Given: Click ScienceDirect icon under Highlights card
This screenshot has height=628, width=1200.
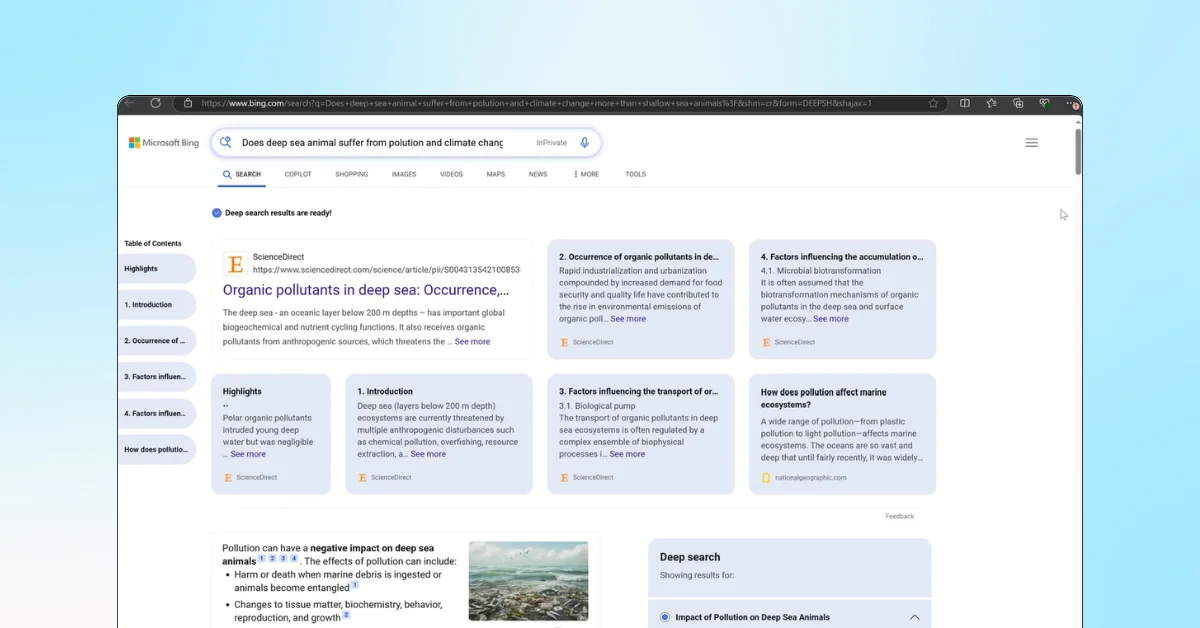Looking at the screenshot, I should [228, 478].
